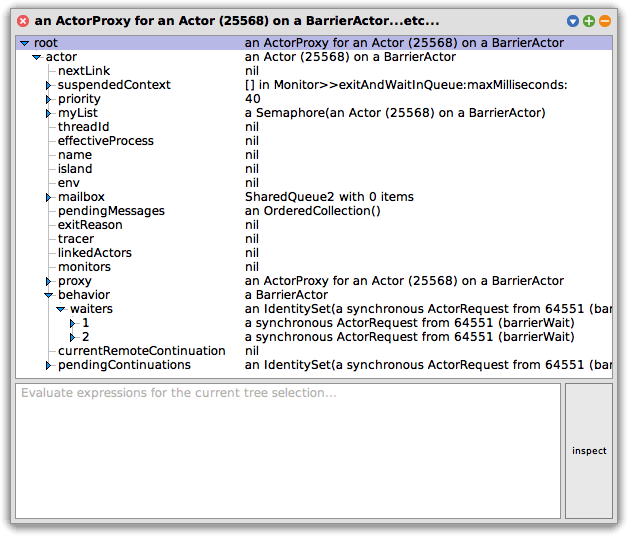Expand the suspendedContext node
Viewport: 628px width, 536px height.
tap(48, 85)
